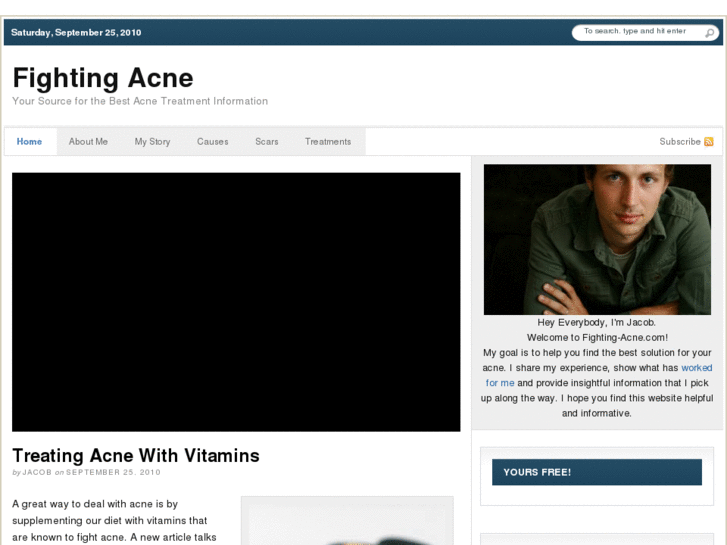Click the post date SEPTEMBER 25, 2010
The width and height of the screenshot is (727, 545).
(113, 472)
